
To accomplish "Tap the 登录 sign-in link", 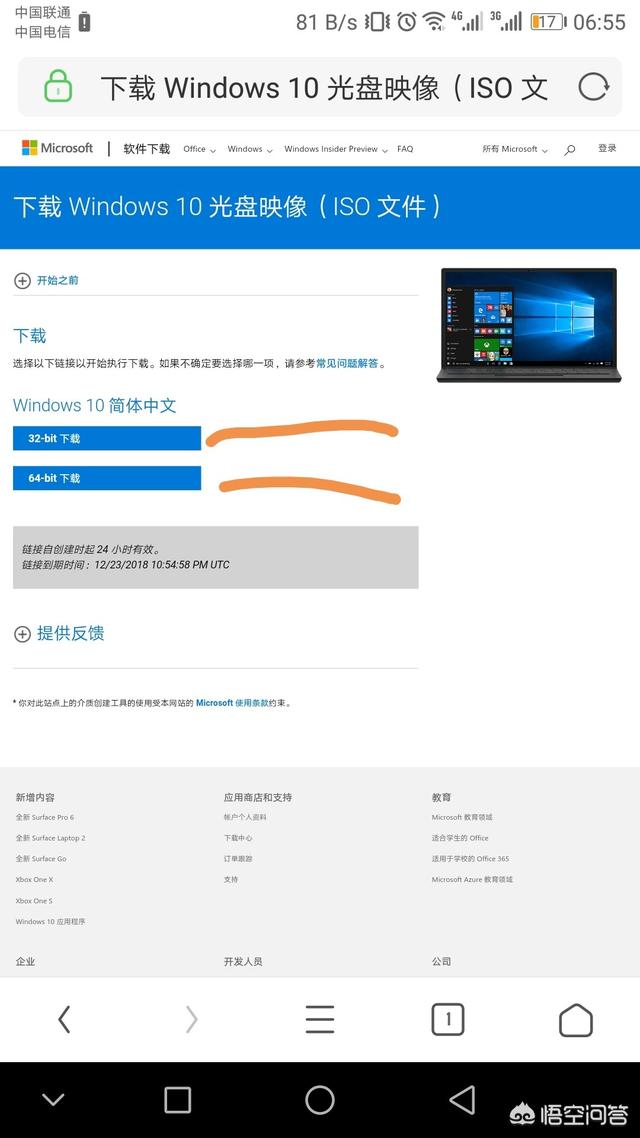I will point(607,148).
